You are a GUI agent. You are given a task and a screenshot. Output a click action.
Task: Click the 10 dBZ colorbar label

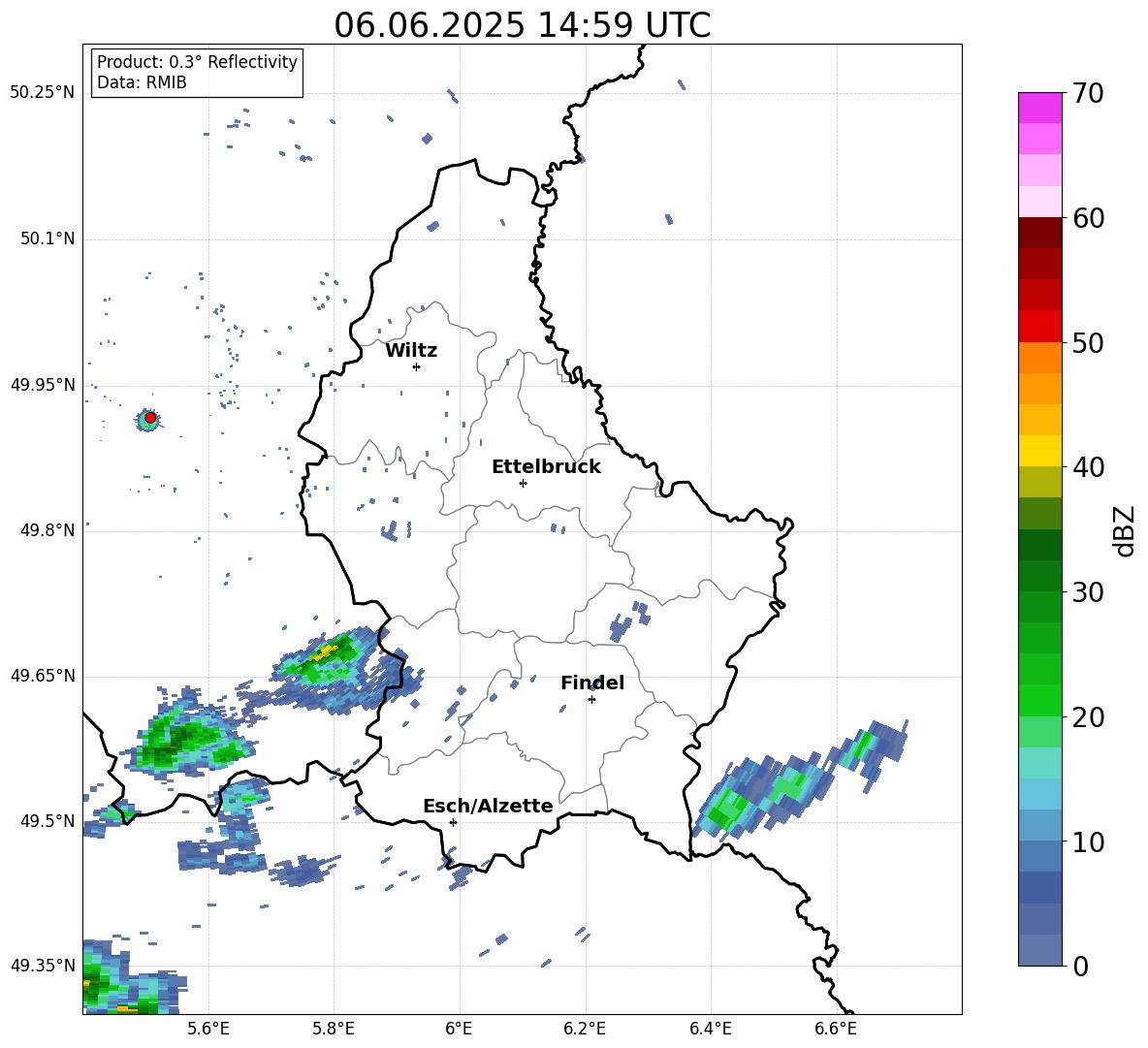coord(1088,842)
